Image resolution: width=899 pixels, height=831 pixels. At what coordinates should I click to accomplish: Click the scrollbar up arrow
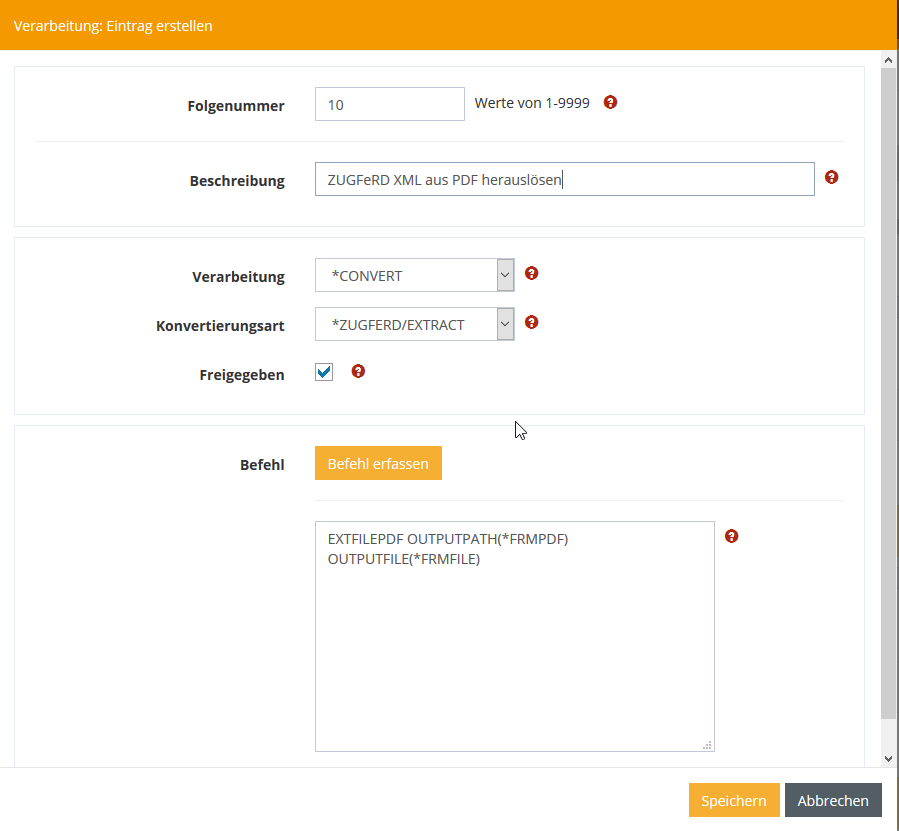click(x=889, y=61)
